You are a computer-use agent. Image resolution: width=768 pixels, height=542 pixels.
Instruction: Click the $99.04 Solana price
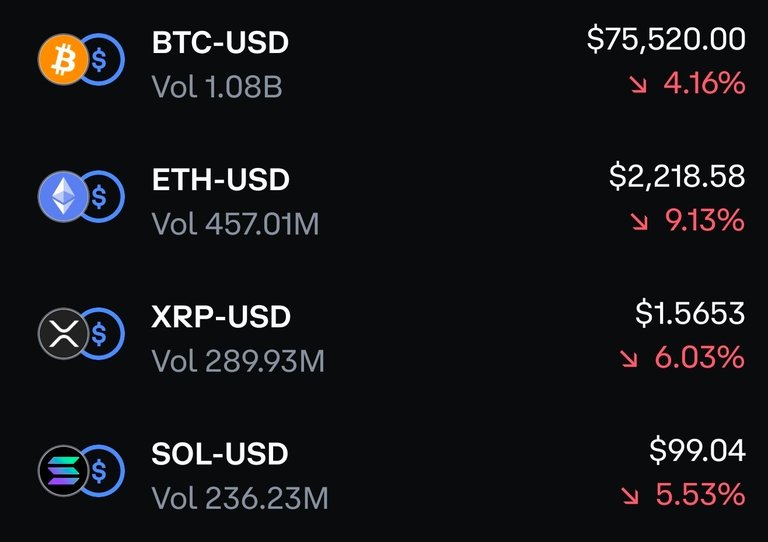pyautogui.click(x=697, y=451)
